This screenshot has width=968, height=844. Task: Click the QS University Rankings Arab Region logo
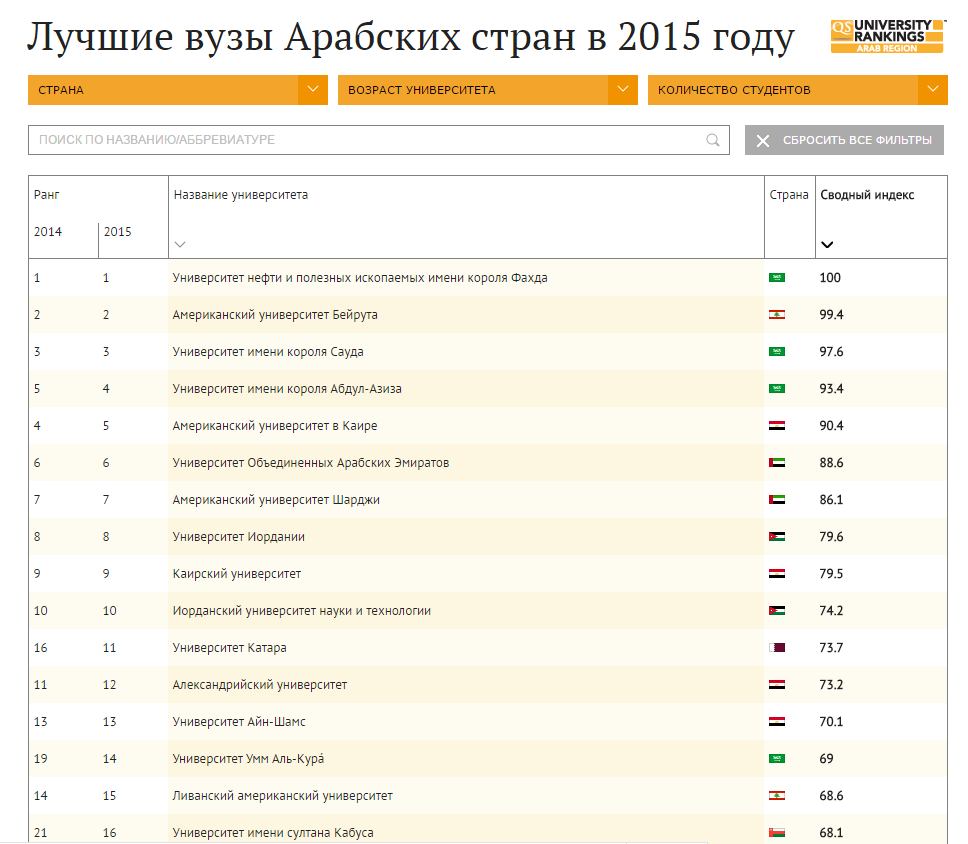[888, 36]
